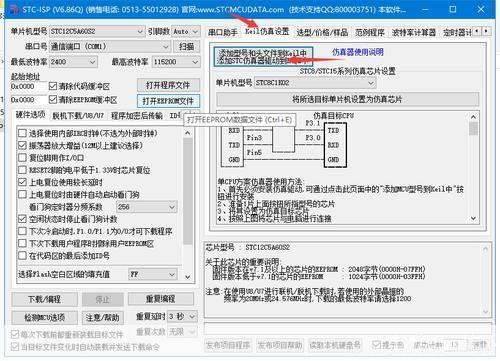Click 发布项目程序 button
500x361 pixels.
[228, 345]
